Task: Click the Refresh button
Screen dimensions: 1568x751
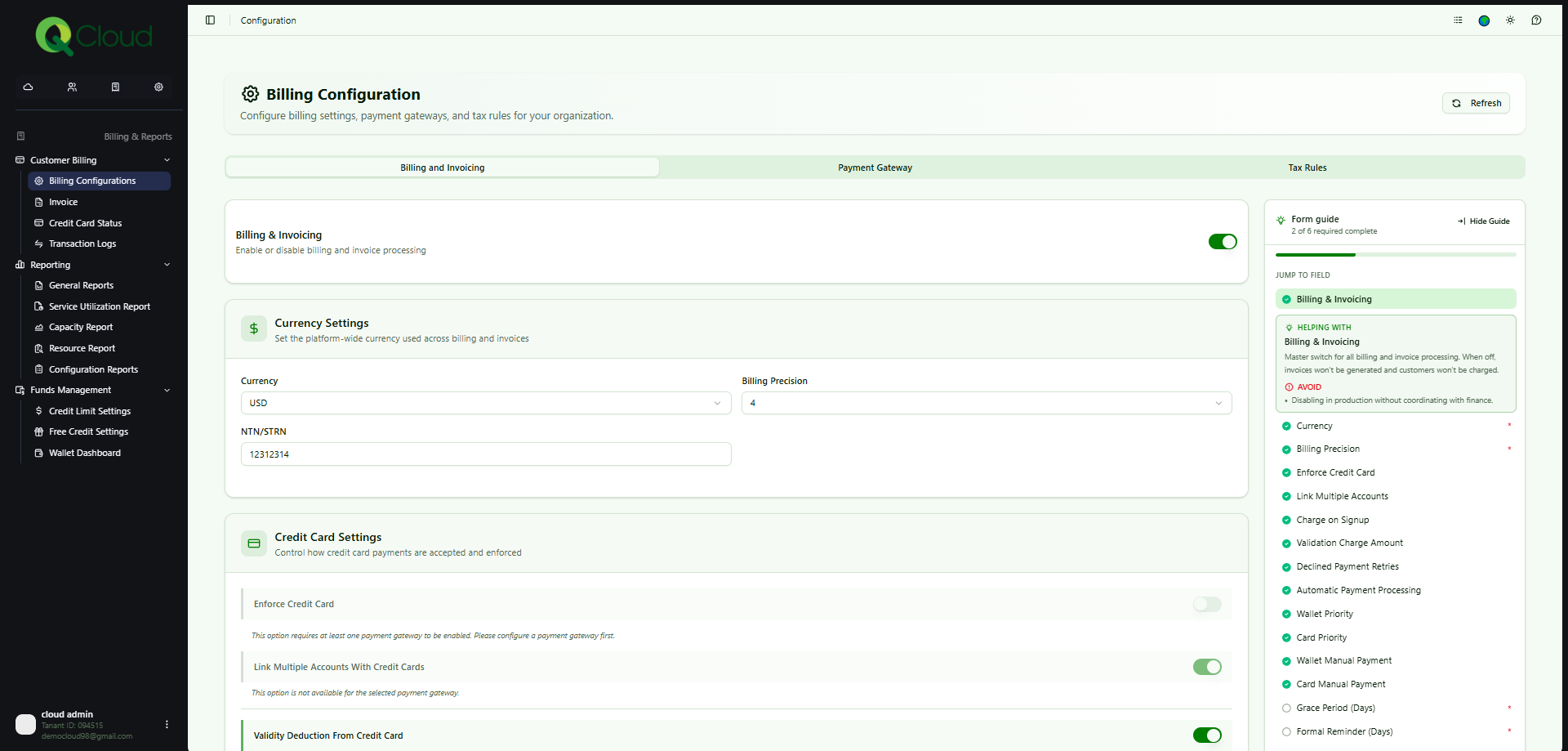Action: point(1476,103)
